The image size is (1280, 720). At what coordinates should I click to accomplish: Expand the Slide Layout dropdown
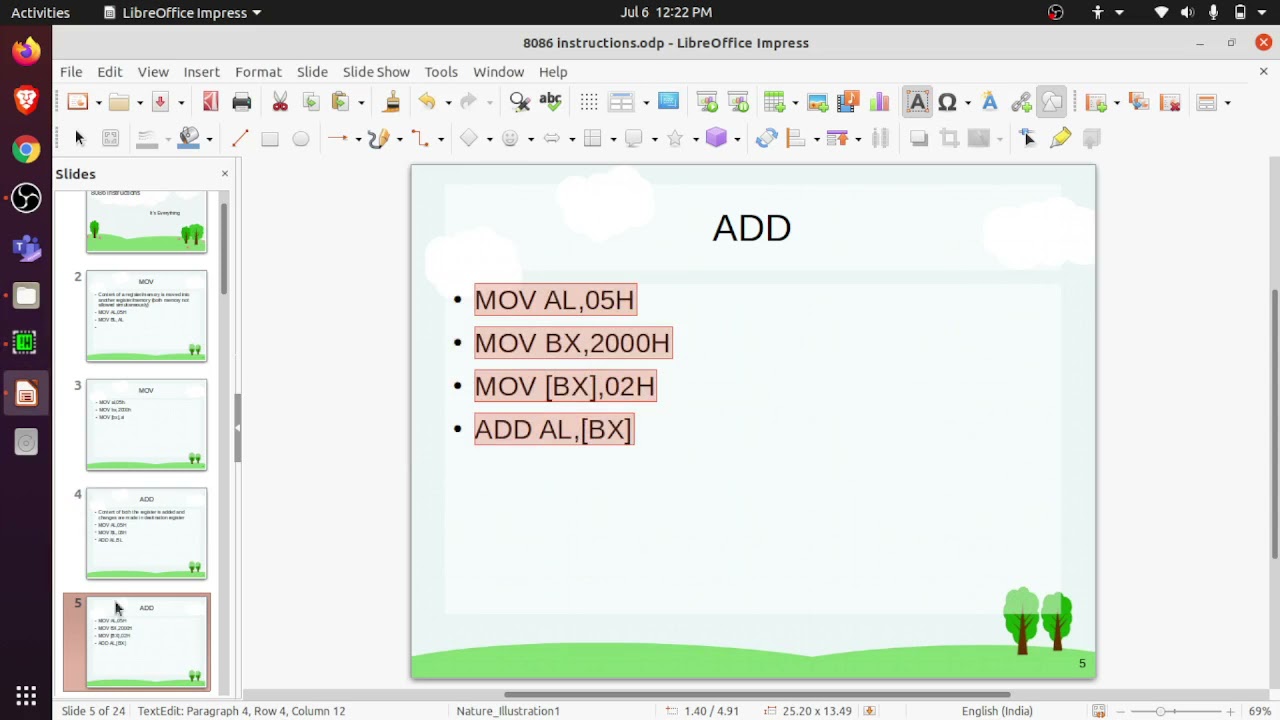(x=1227, y=102)
